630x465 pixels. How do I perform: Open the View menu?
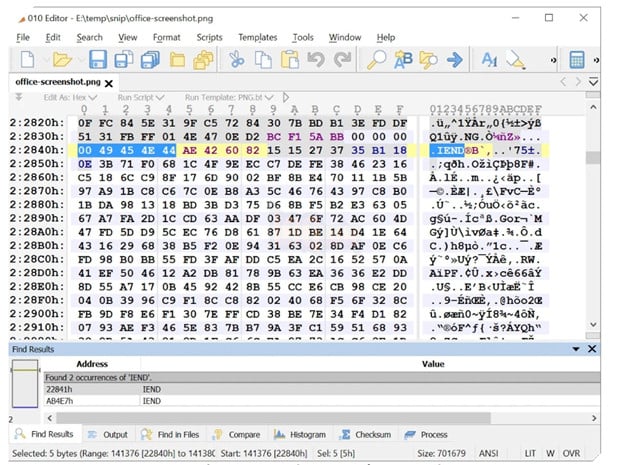click(x=128, y=37)
